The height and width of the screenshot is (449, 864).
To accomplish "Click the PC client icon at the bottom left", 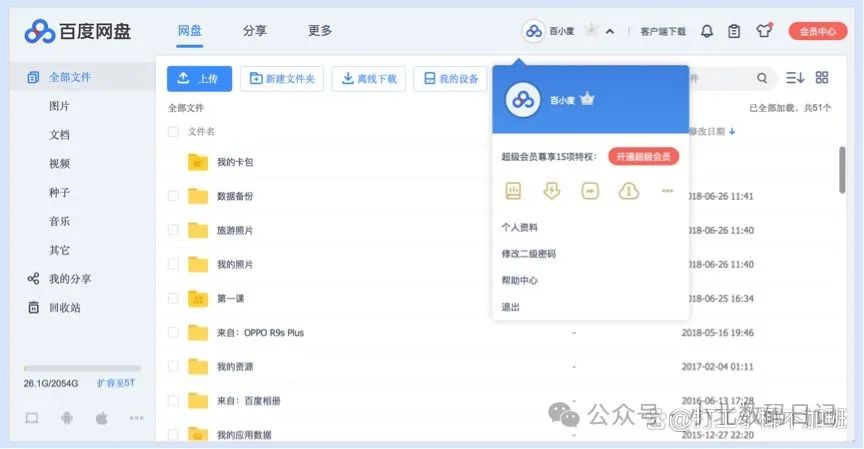I will point(32,418).
